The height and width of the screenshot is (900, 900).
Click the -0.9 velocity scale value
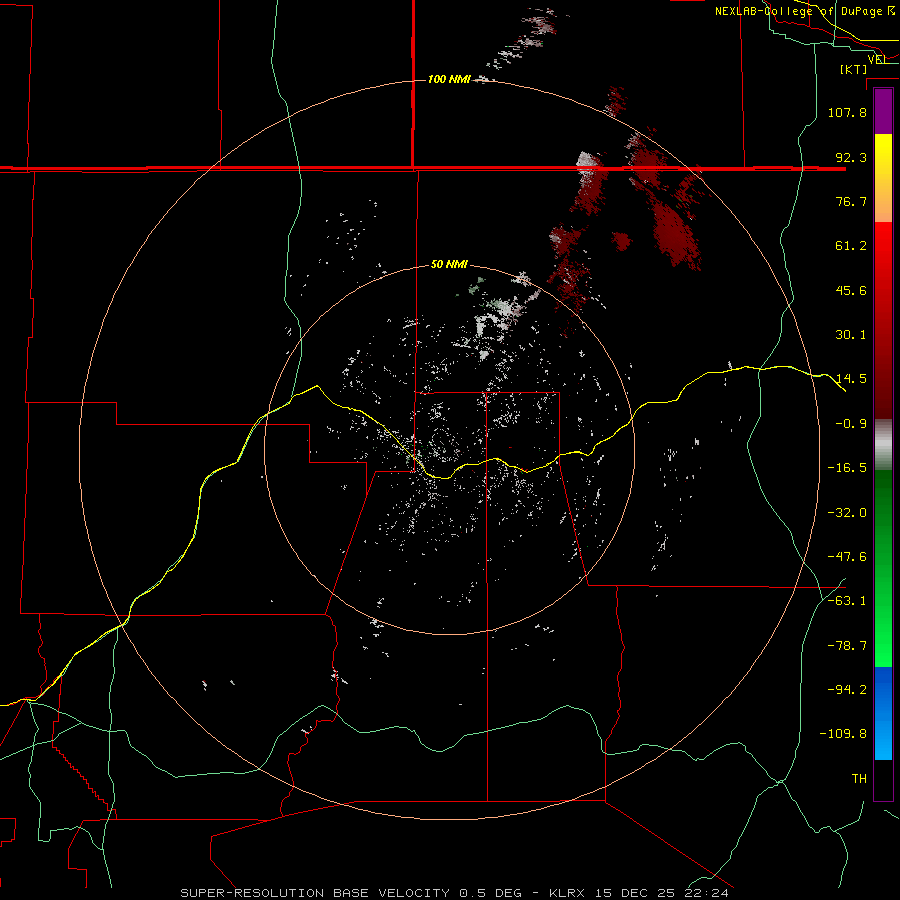tap(851, 424)
